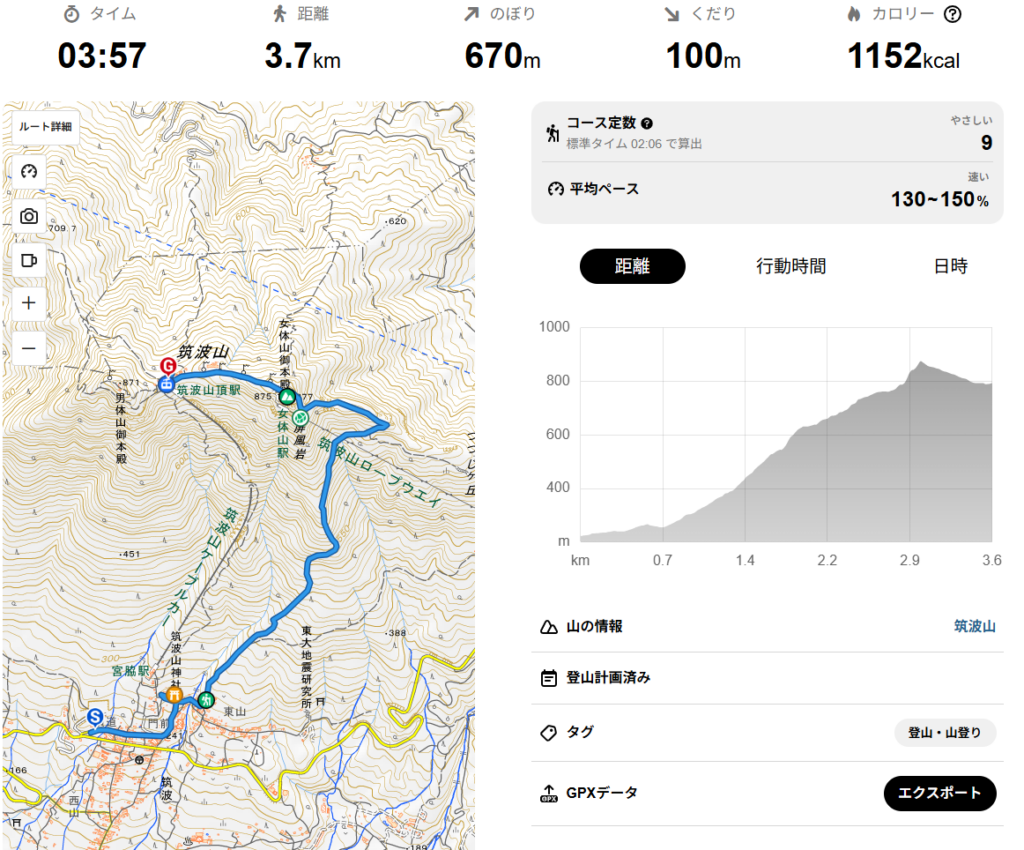Viewport: 1024px width, 850px height.
Task: Toggle the pace speedometer icon on map
Action: click(29, 171)
